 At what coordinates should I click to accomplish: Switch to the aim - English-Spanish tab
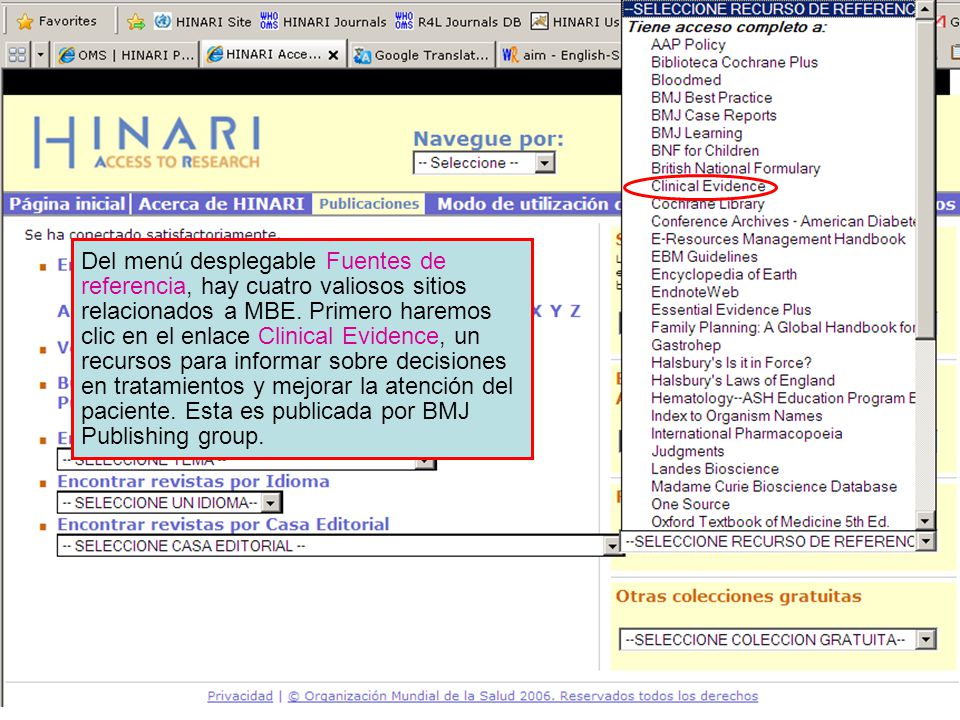pyautogui.click(x=560, y=55)
